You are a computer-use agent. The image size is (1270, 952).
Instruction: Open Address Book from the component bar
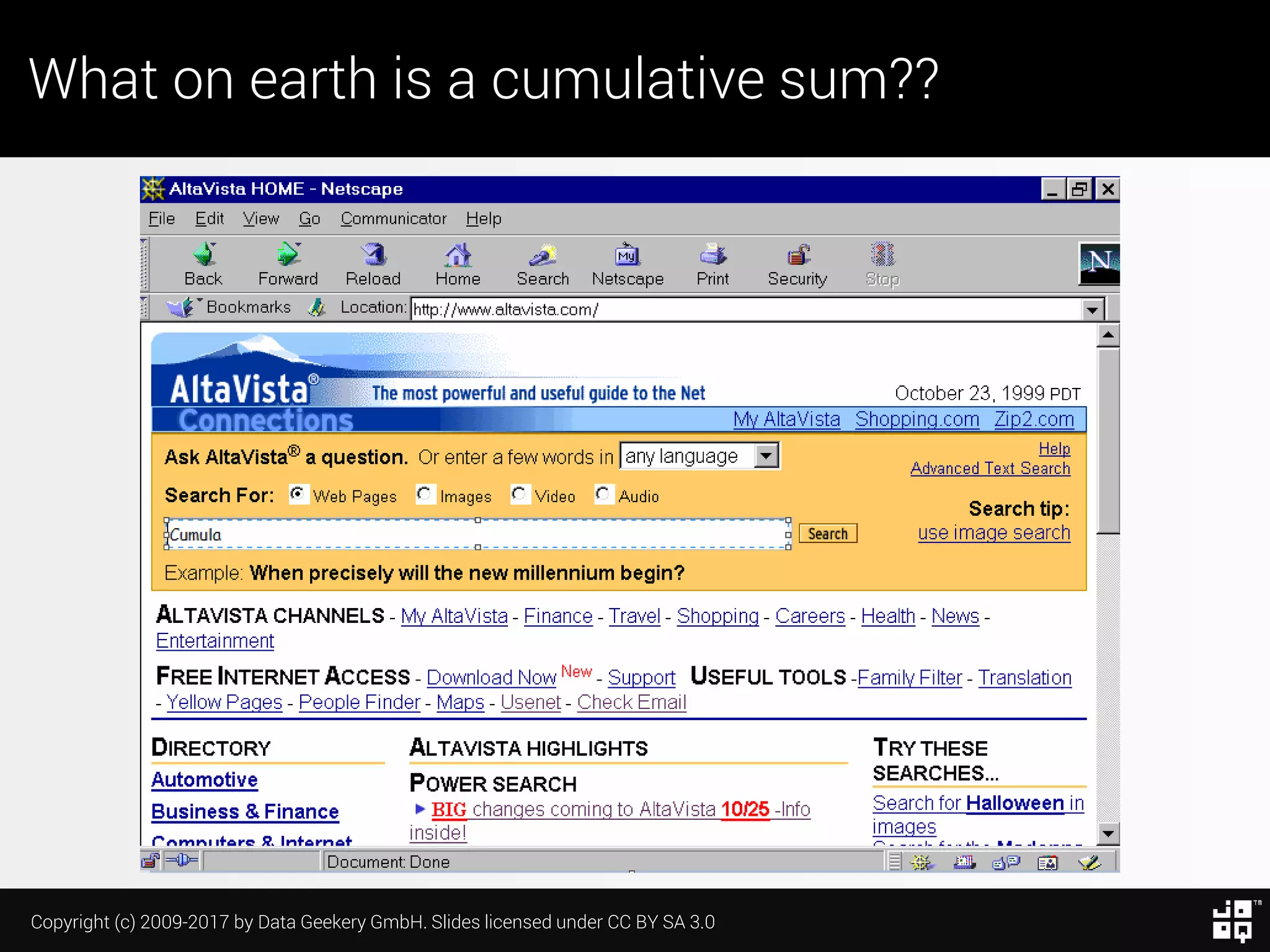click(x=1047, y=862)
